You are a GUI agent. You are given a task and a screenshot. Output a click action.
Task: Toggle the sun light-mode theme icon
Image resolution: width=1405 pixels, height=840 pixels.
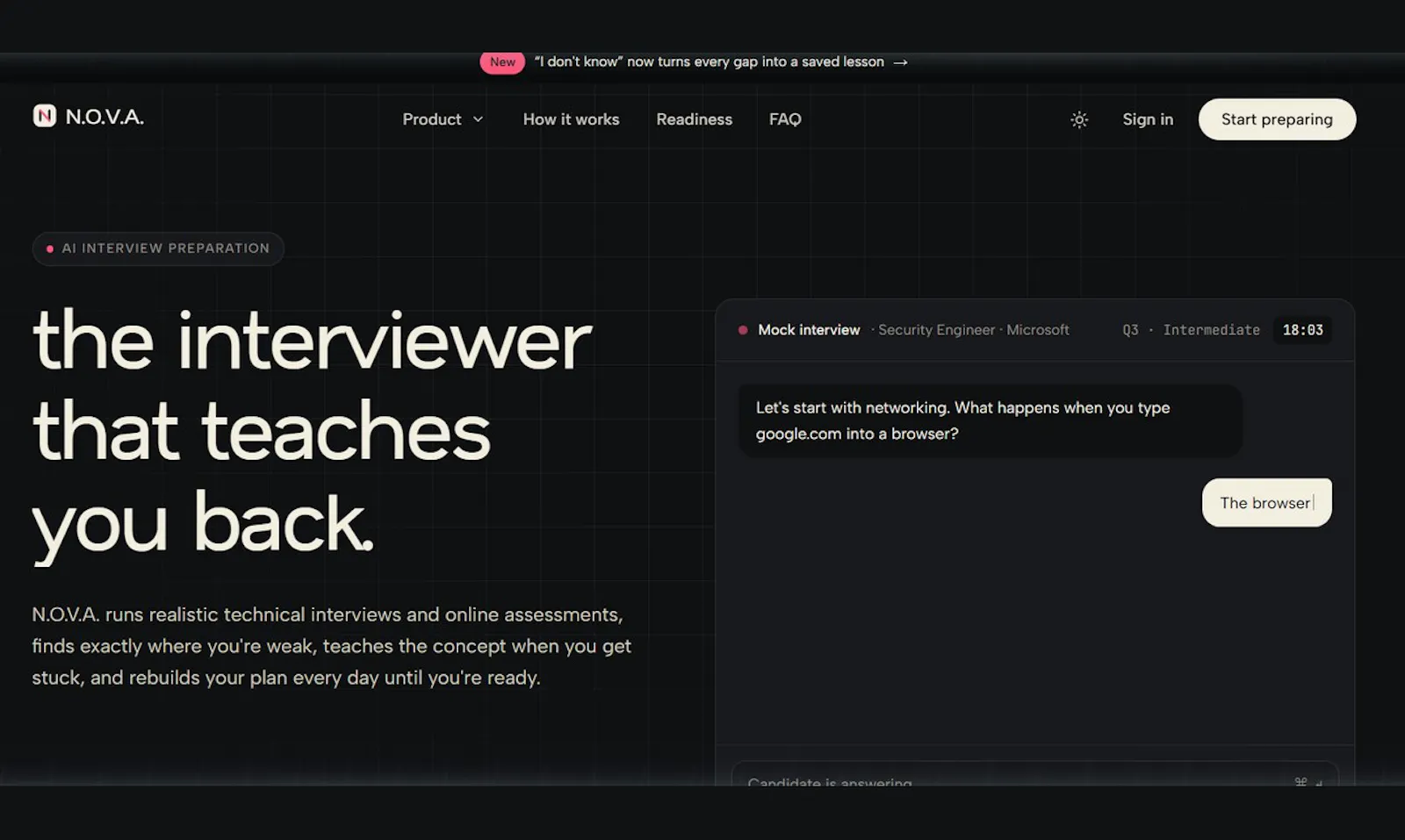click(1079, 119)
